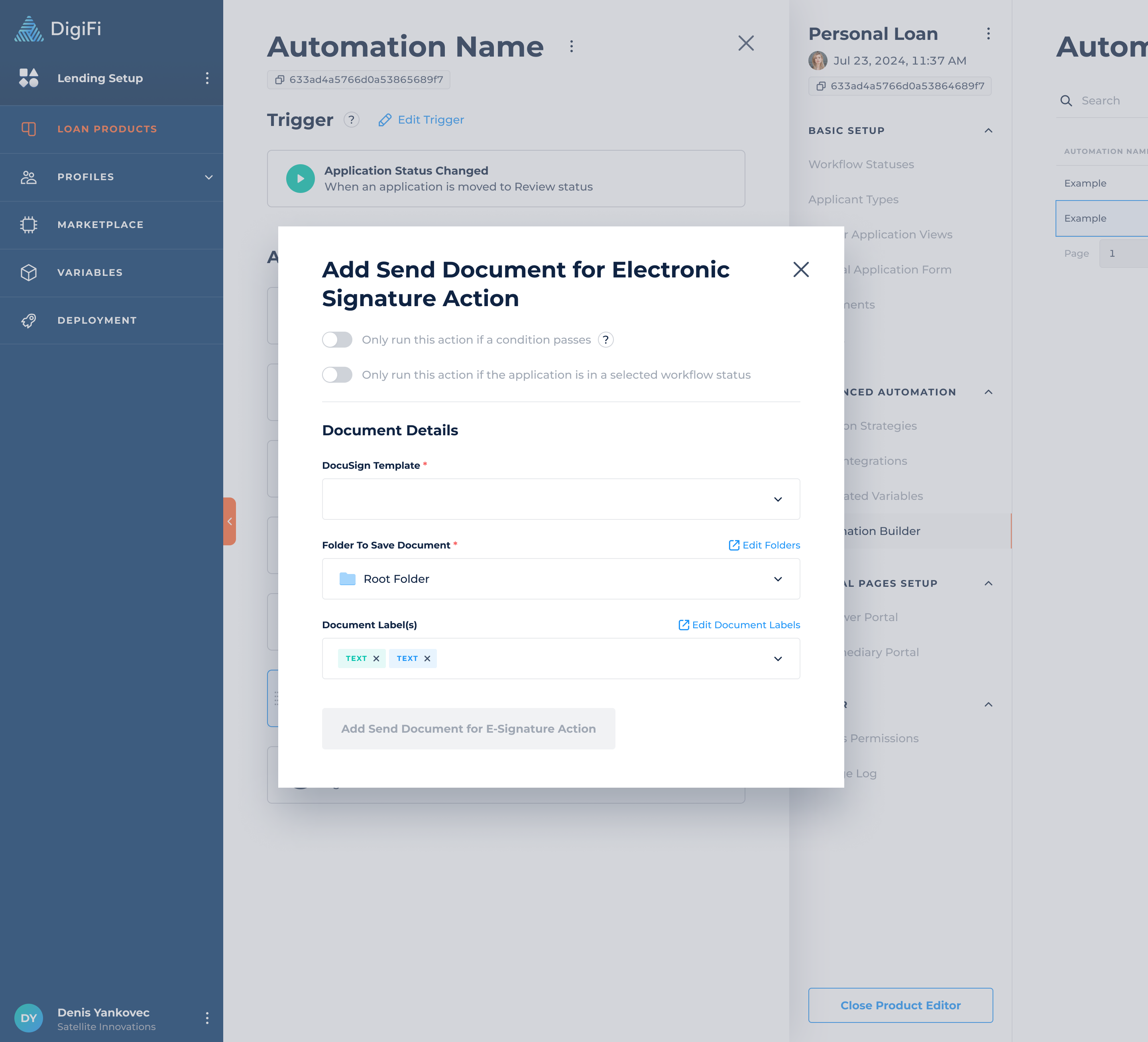The height and width of the screenshot is (1042, 1148).
Task: Enable only run if condition passes
Action: pyautogui.click(x=337, y=340)
